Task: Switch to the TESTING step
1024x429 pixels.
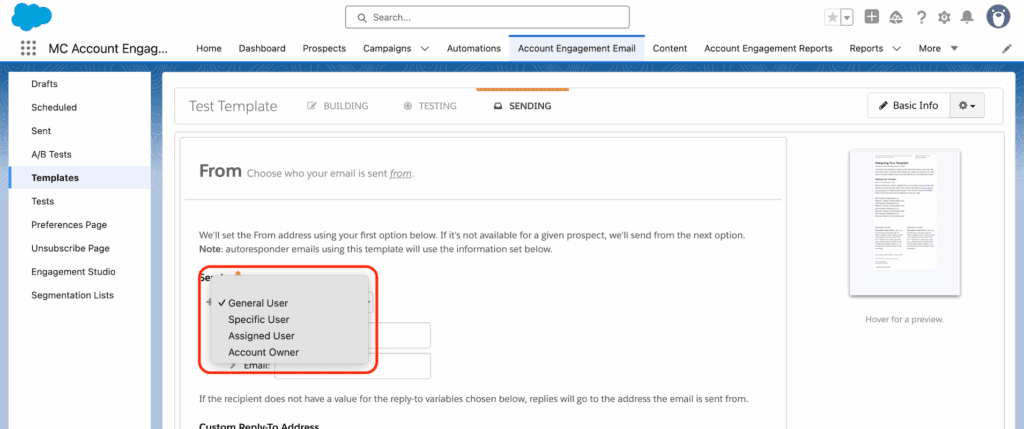Action: click(x=430, y=106)
